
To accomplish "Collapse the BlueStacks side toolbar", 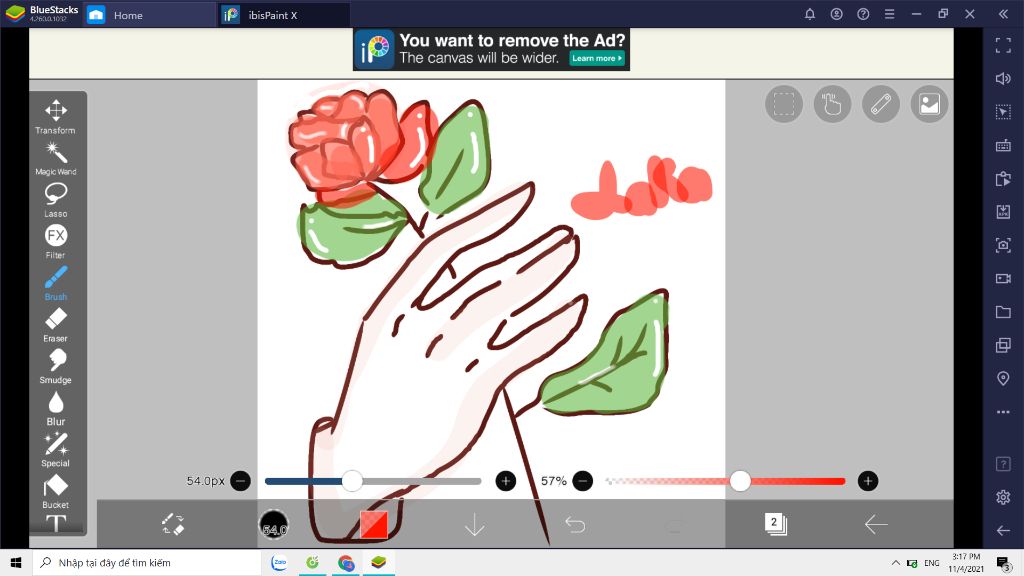I will (1003, 14).
